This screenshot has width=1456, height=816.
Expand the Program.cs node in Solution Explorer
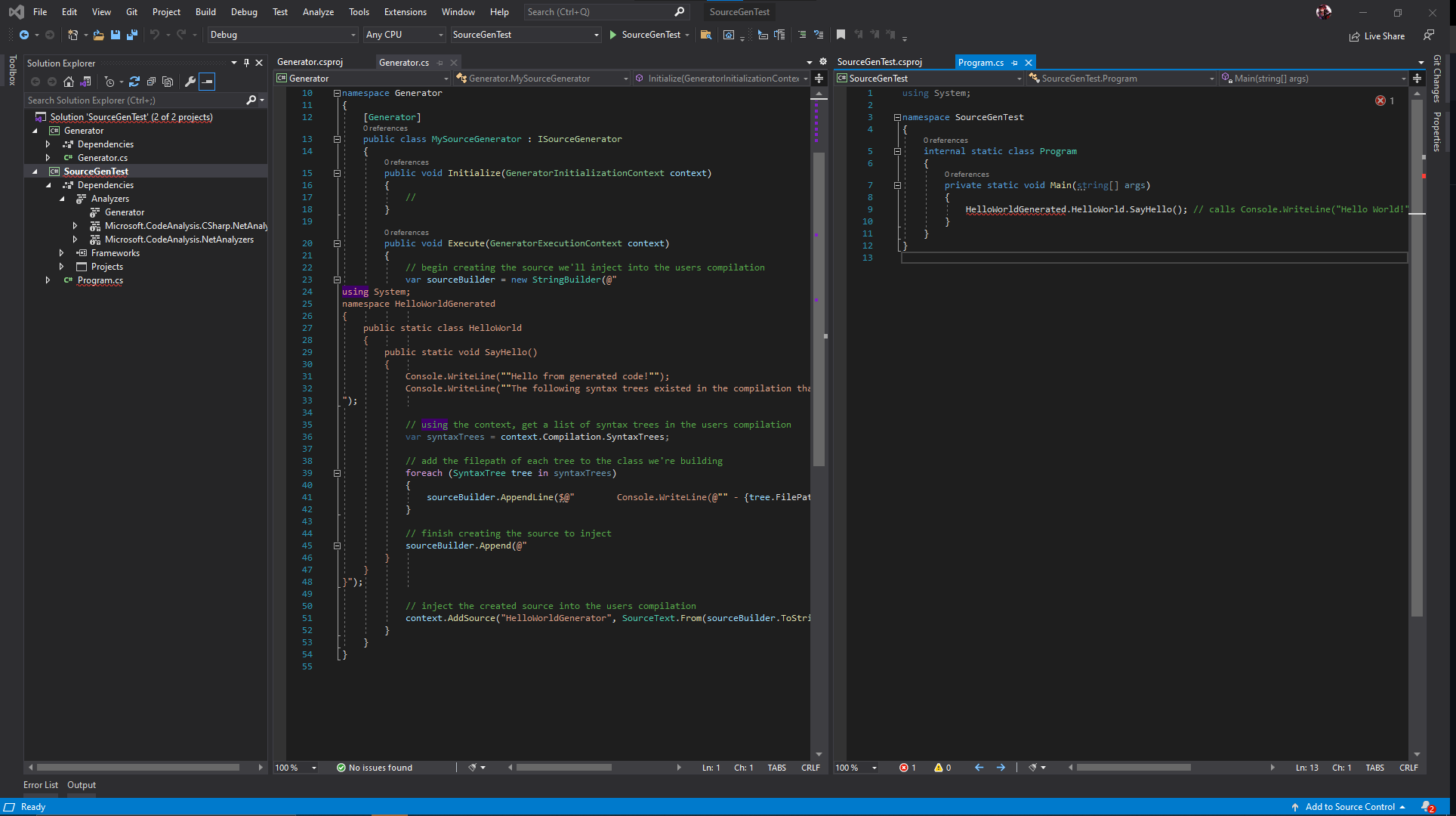tap(48, 280)
